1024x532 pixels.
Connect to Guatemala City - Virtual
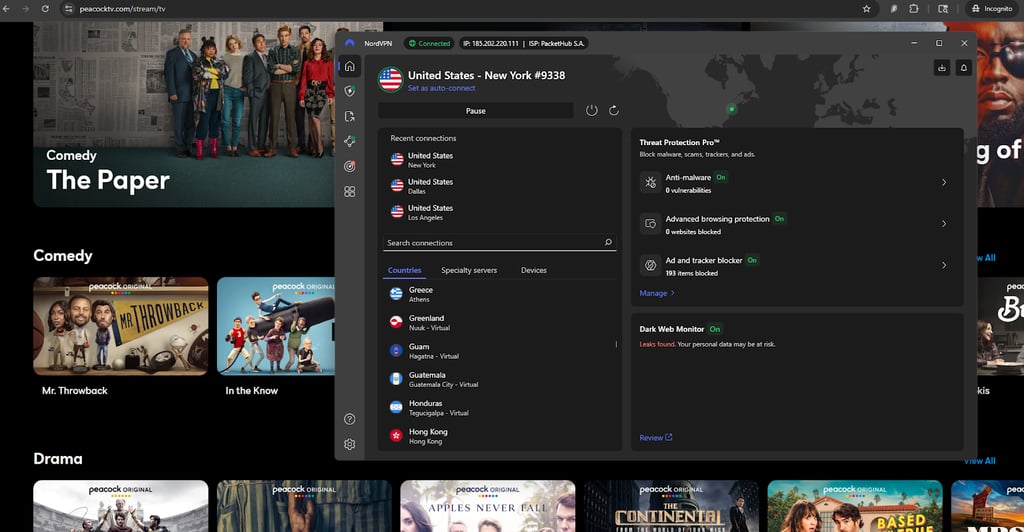[x=500, y=379]
